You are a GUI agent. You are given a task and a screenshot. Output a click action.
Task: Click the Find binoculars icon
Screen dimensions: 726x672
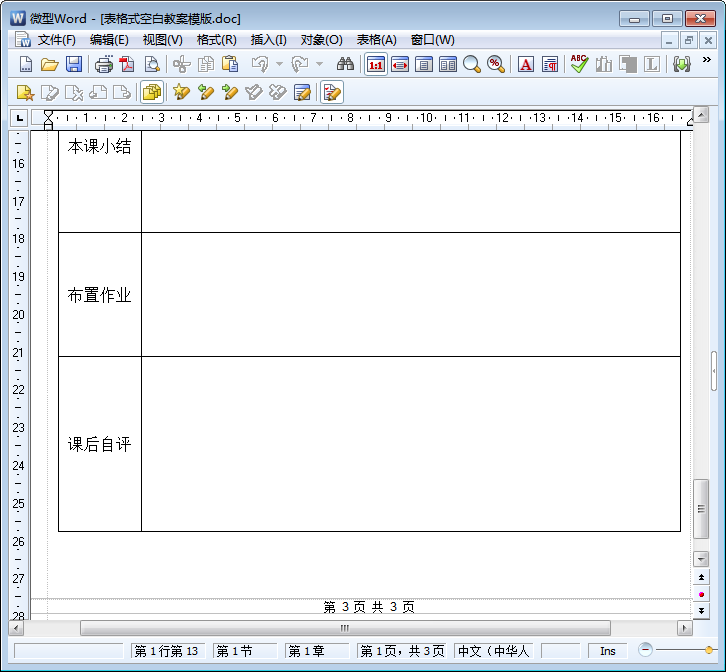[x=345, y=64]
